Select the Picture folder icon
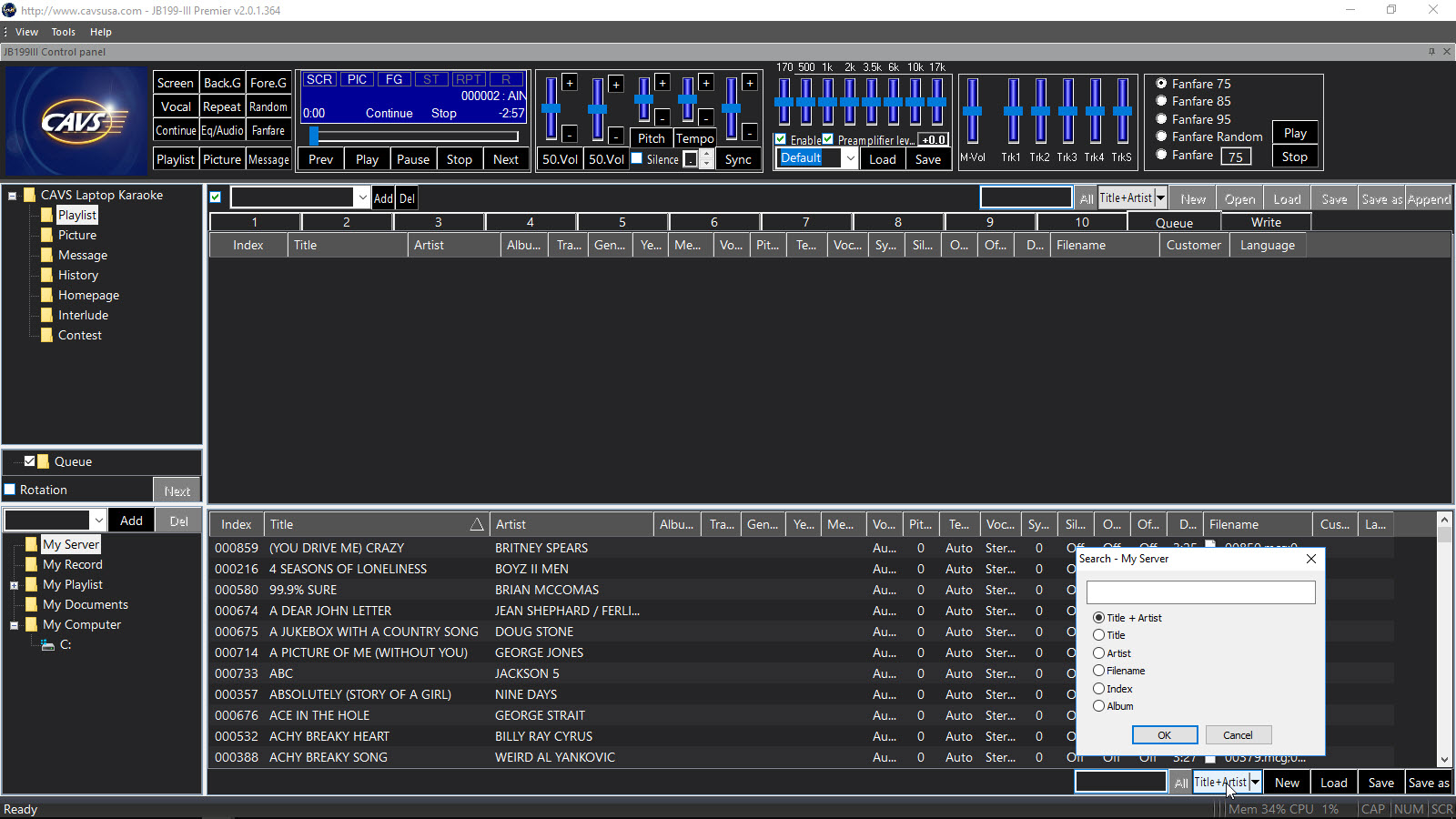 click(47, 235)
